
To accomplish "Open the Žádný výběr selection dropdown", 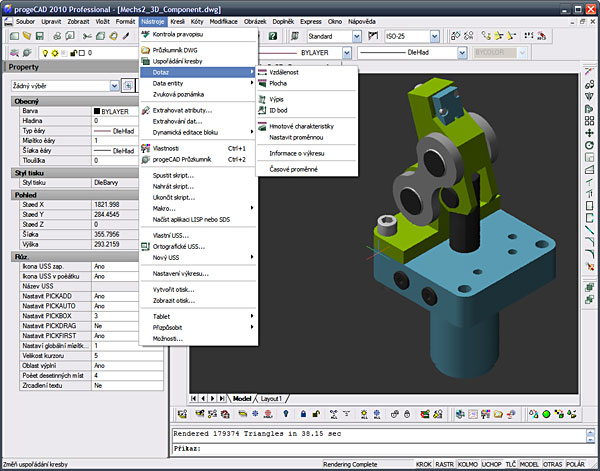I will [114, 86].
